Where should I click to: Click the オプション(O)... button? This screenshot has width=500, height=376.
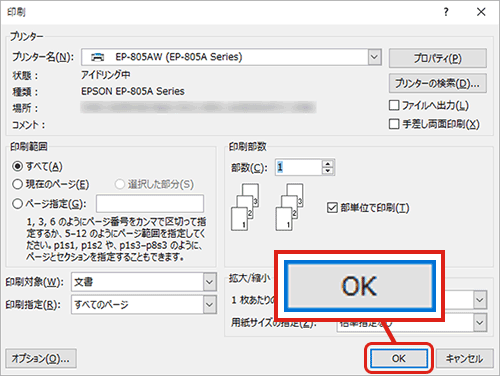[x=41, y=359]
